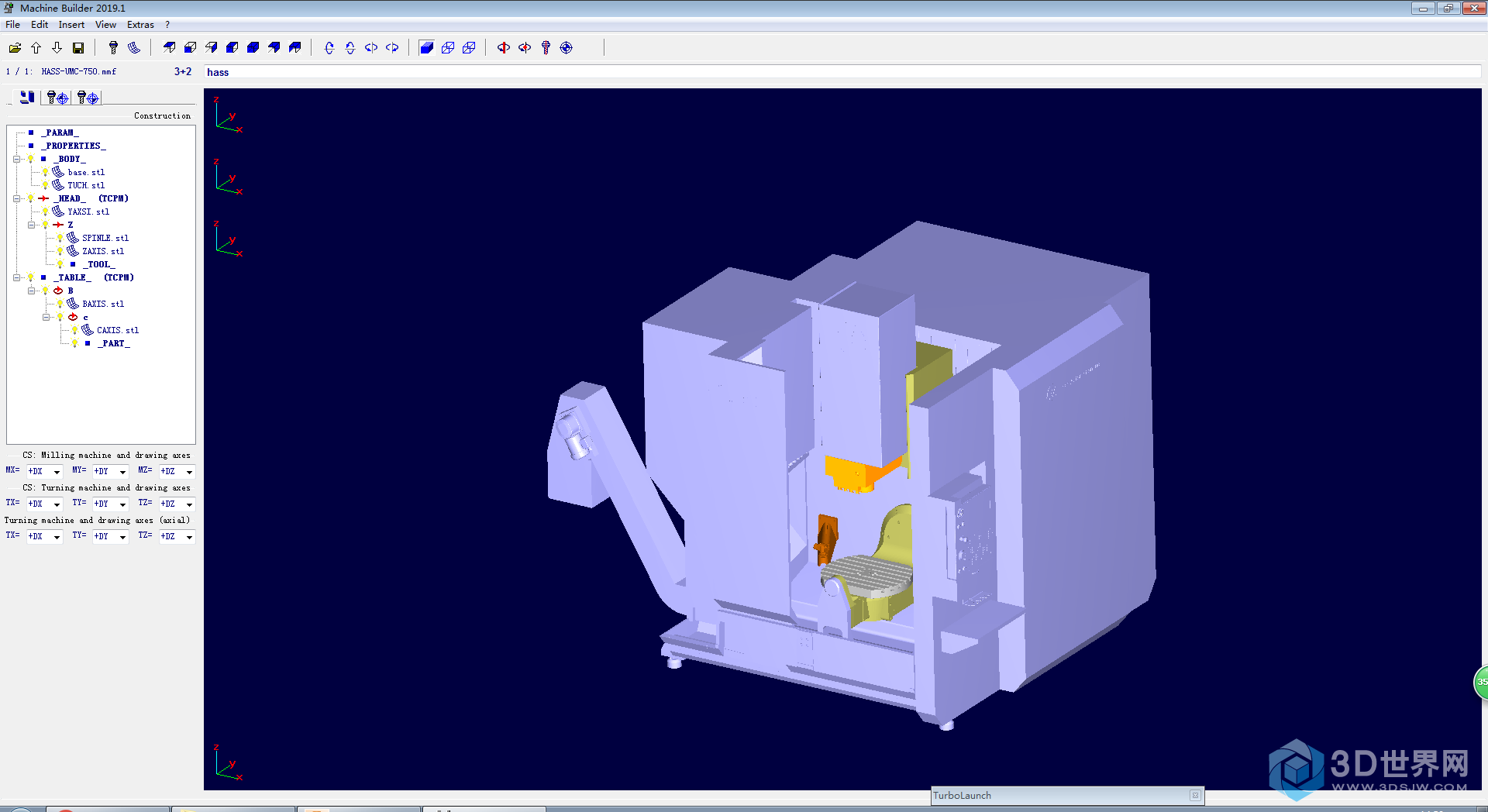Collapse the _BODY_ tree node
The image size is (1488, 812).
[x=16, y=159]
